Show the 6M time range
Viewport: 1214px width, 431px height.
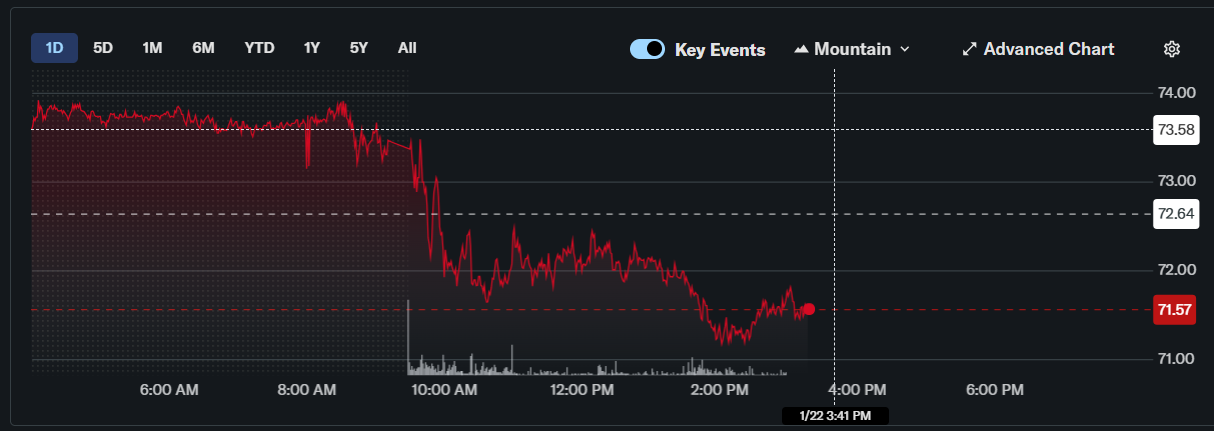click(203, 48)
